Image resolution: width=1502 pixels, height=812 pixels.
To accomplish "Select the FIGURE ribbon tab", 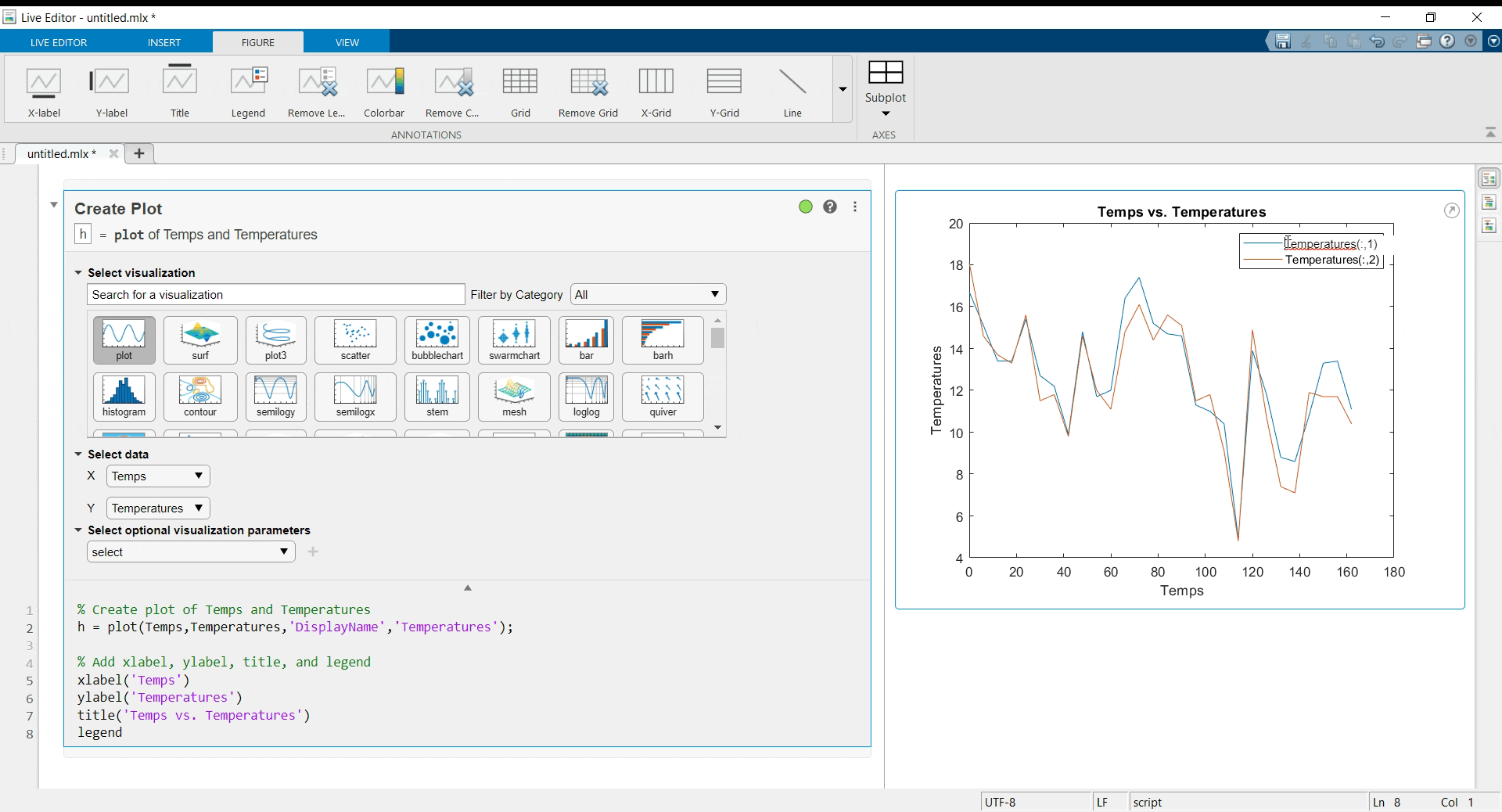I will pyautogui.click(x=258, y=42).
